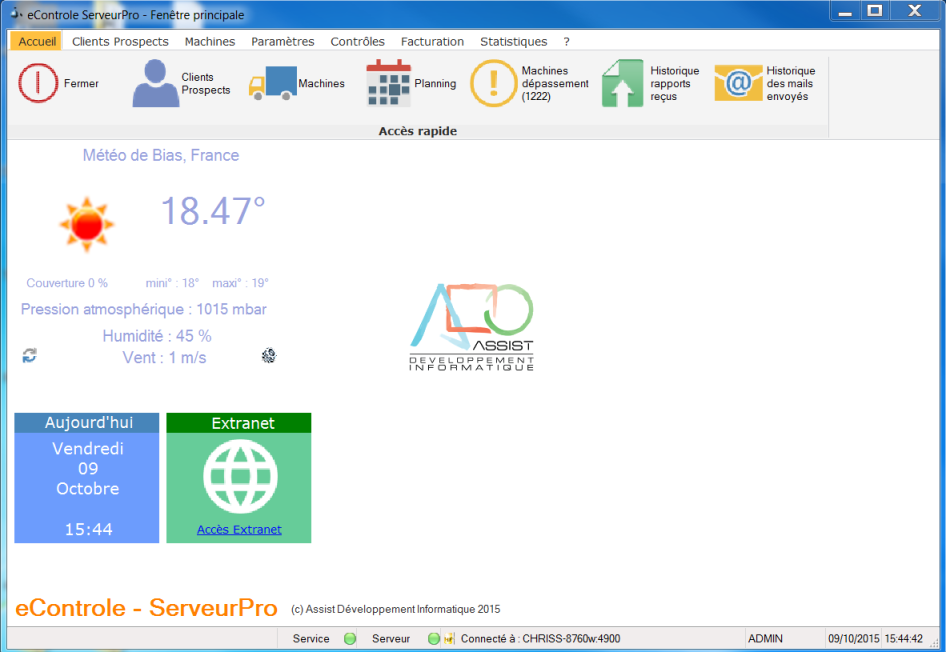Click the Aujourd'hui date tile
The width and height of the screenshot is (946, 652).
(x=87, y=478)
